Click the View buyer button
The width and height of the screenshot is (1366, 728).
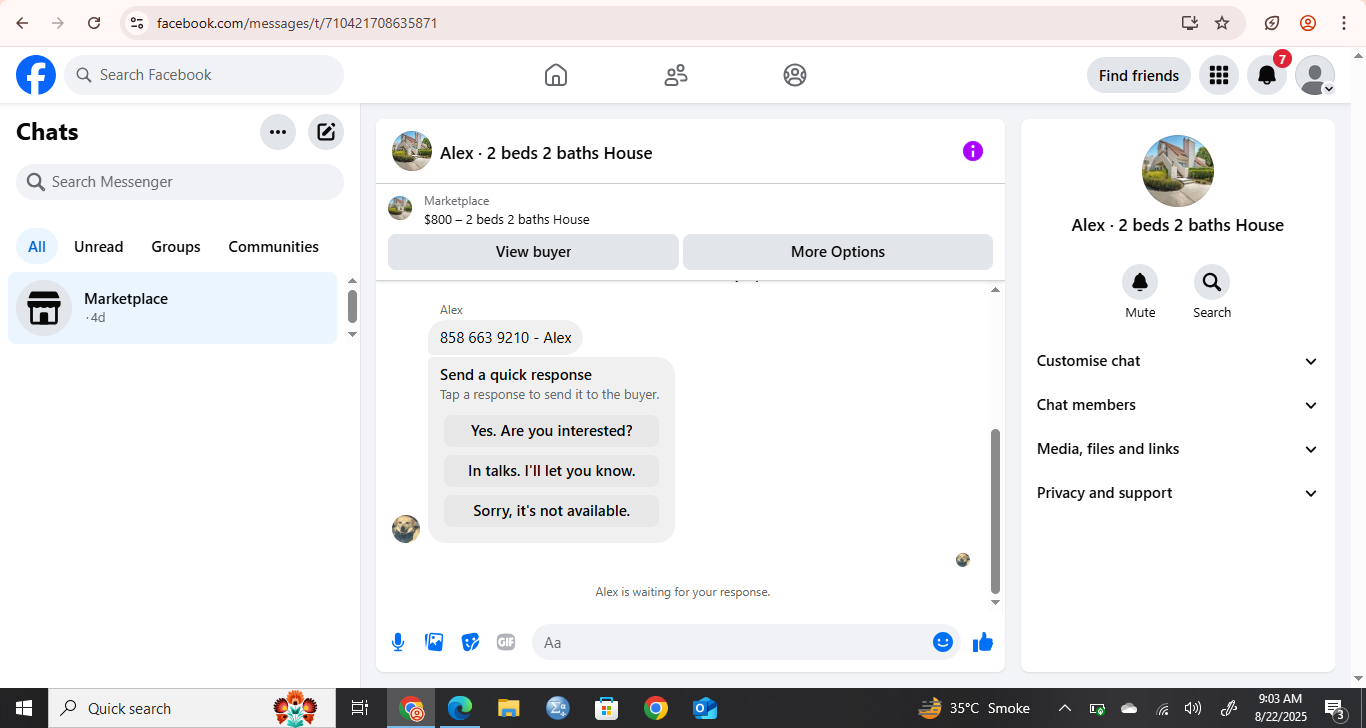pyautogui.click(x=534, y=252)
